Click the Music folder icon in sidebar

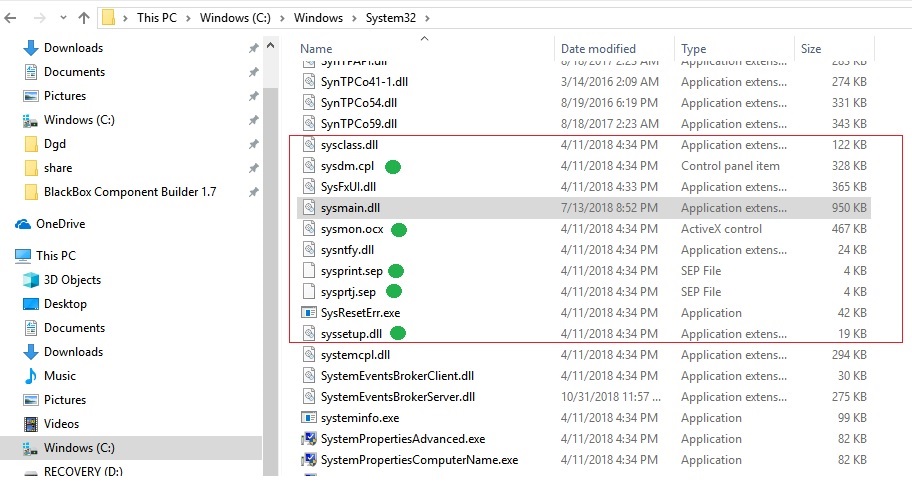tap(30, 376)
